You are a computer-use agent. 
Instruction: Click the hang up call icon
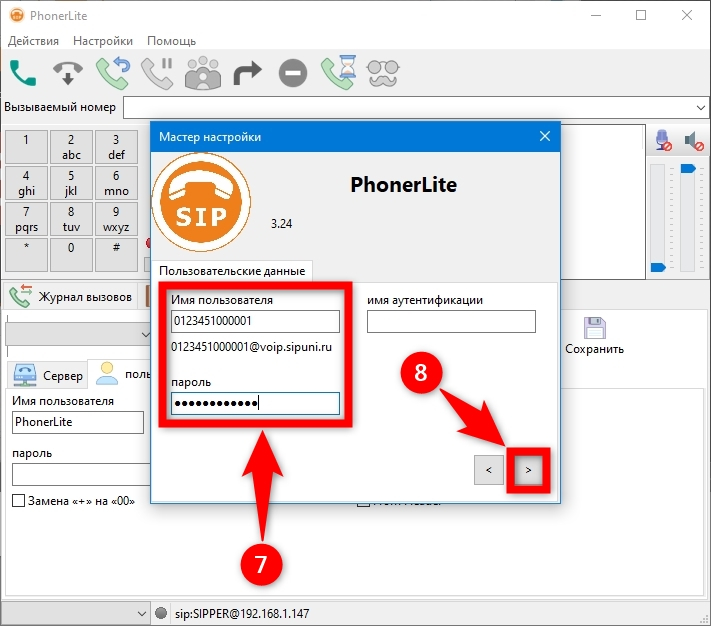point(68,73)
